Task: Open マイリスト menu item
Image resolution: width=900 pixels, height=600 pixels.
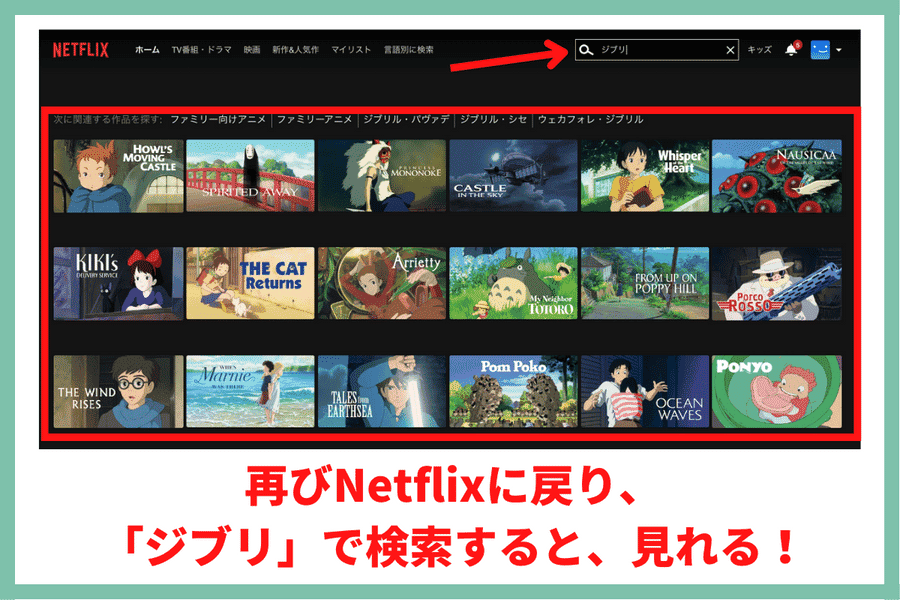Action: coord(351,50)
